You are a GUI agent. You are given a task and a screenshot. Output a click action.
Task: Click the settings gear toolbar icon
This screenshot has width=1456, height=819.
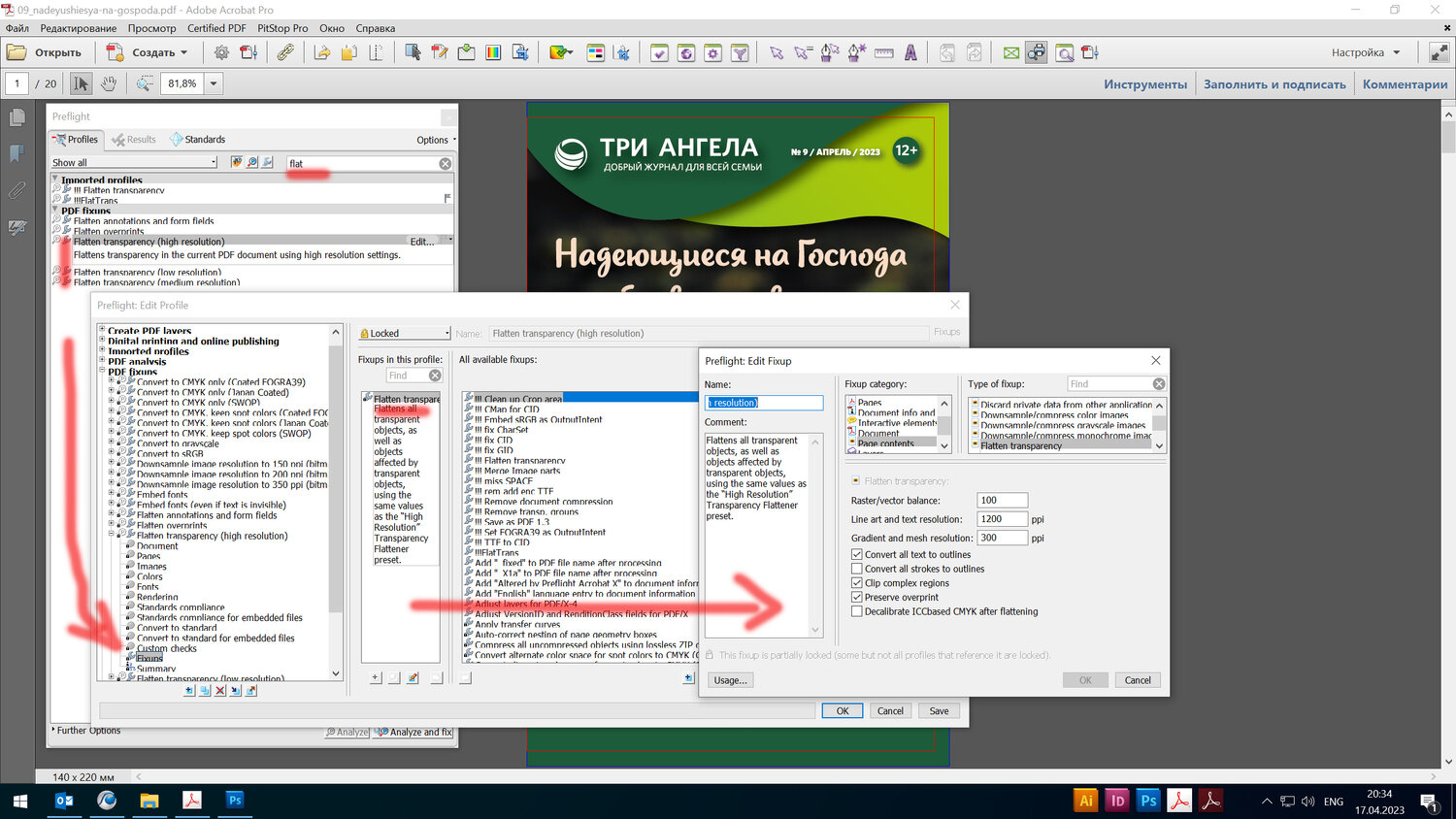pos(221,53)
